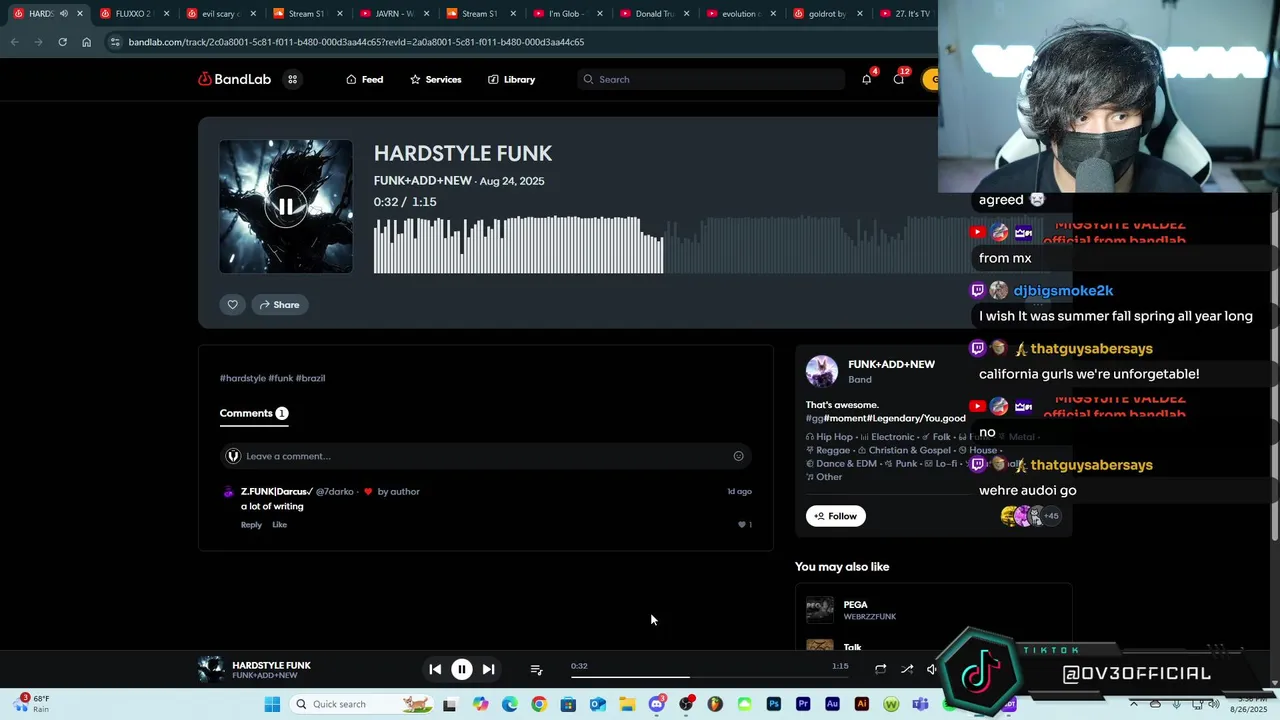This screenshot has height=720, width=1280.
Task: Click the bandlab.com address bar URL
Action: pos(356,42)
